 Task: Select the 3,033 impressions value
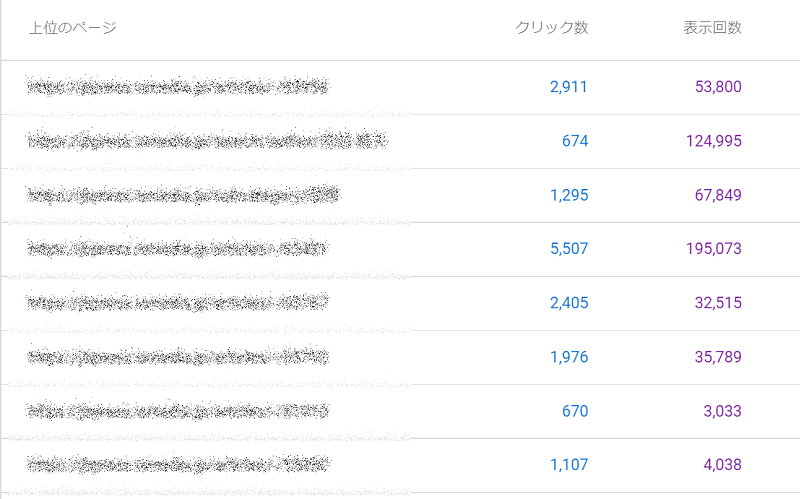point(722,411)
